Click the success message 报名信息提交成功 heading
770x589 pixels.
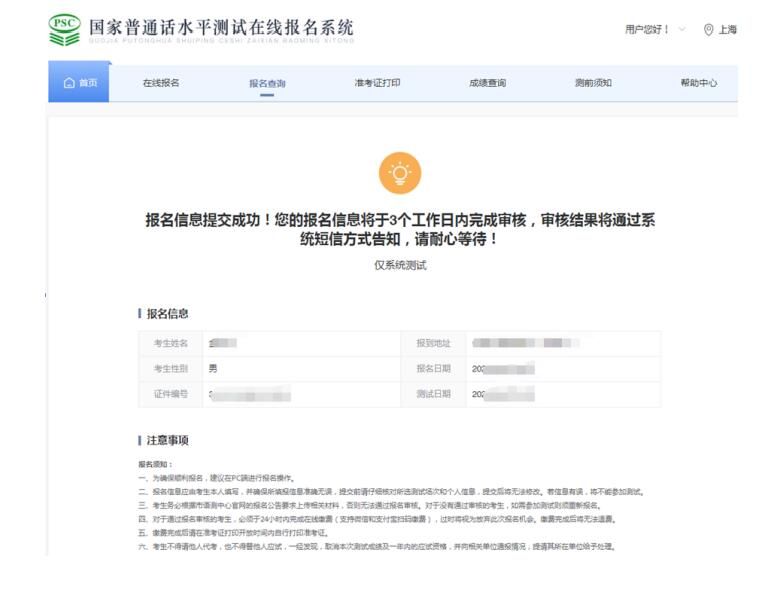(400, 229)
